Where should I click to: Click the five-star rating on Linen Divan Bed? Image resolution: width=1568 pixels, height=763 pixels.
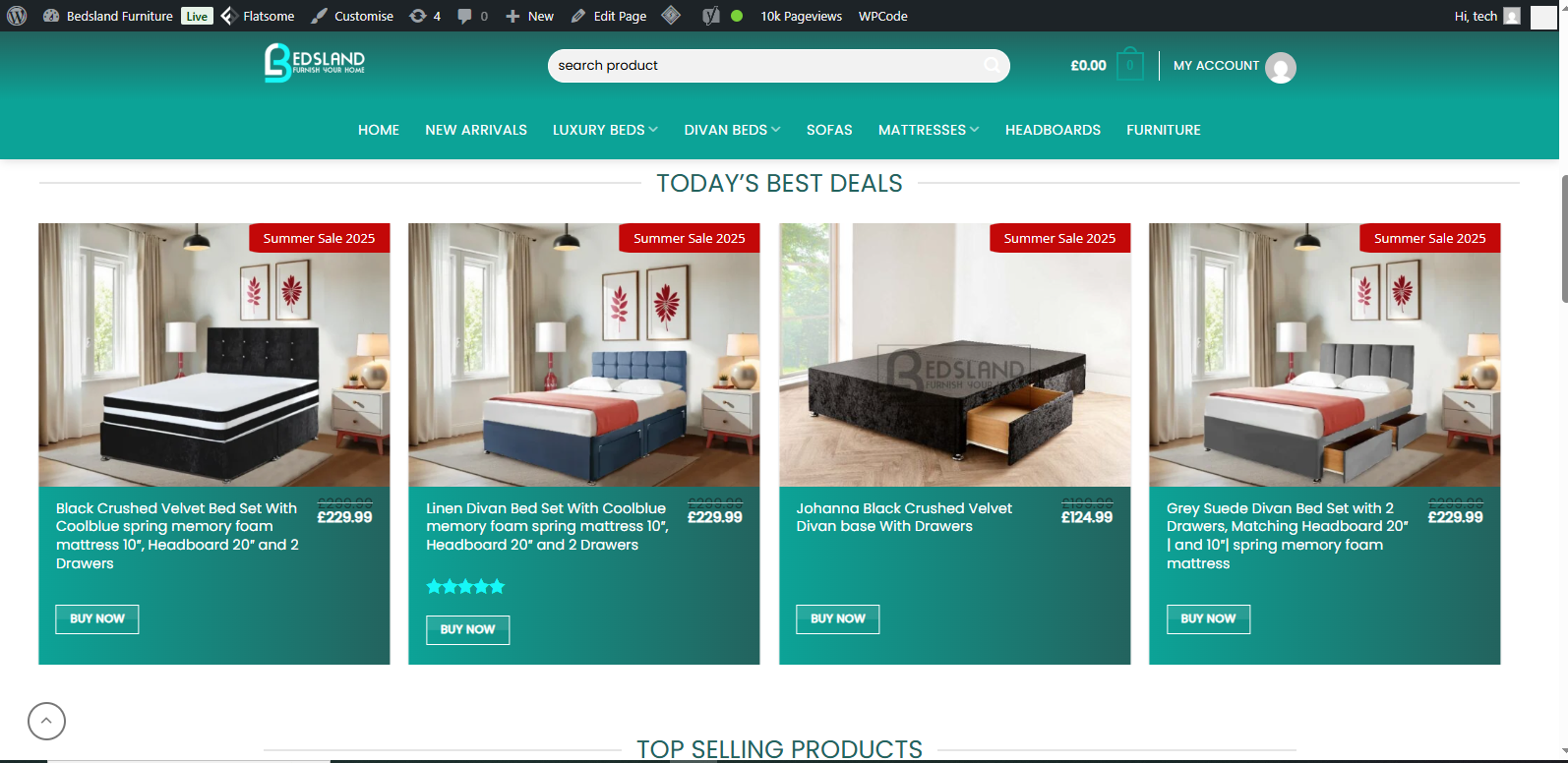click(x=465, y=587)
